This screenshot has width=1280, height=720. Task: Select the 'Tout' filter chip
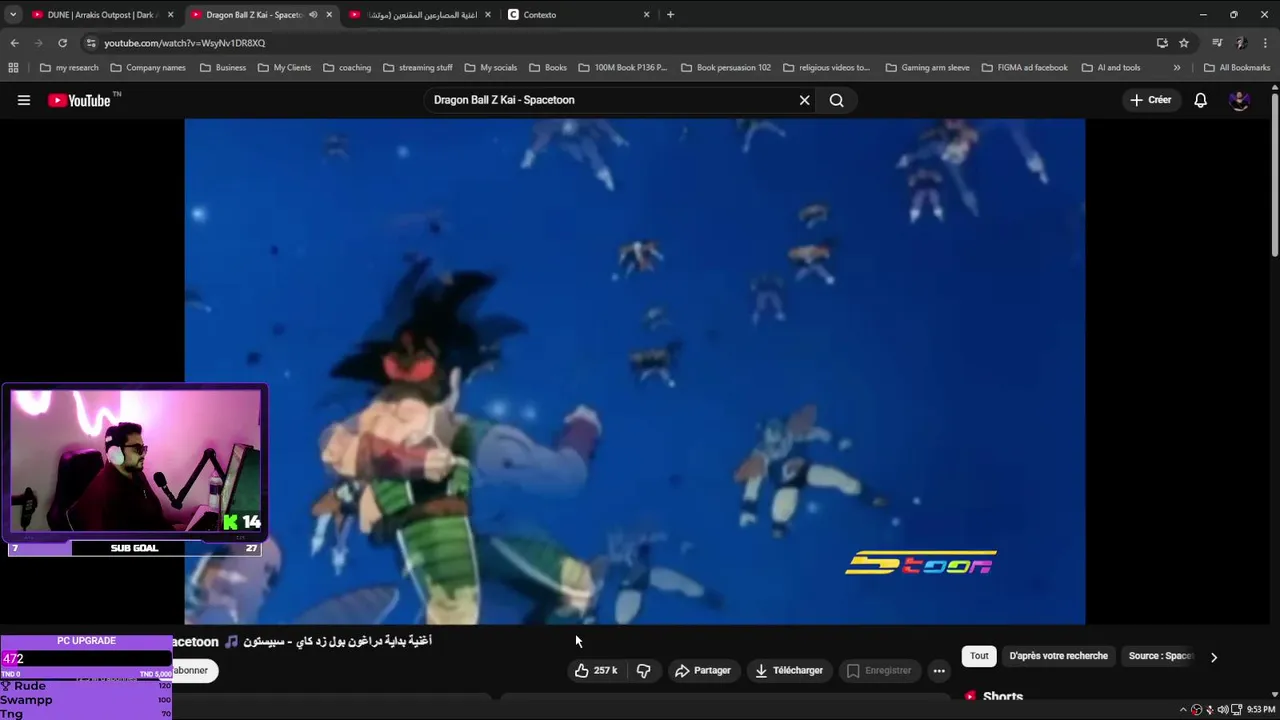tap(979, 656)
